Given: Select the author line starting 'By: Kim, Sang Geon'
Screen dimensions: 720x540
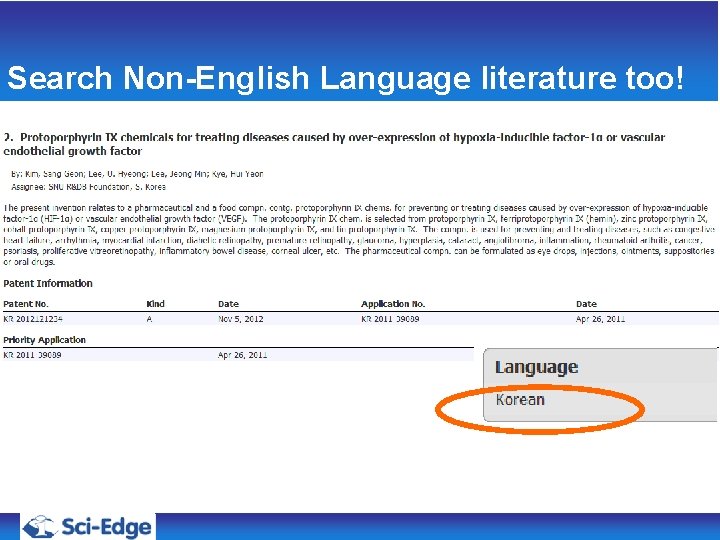Looking at the screenshot, I should point(137,174).
